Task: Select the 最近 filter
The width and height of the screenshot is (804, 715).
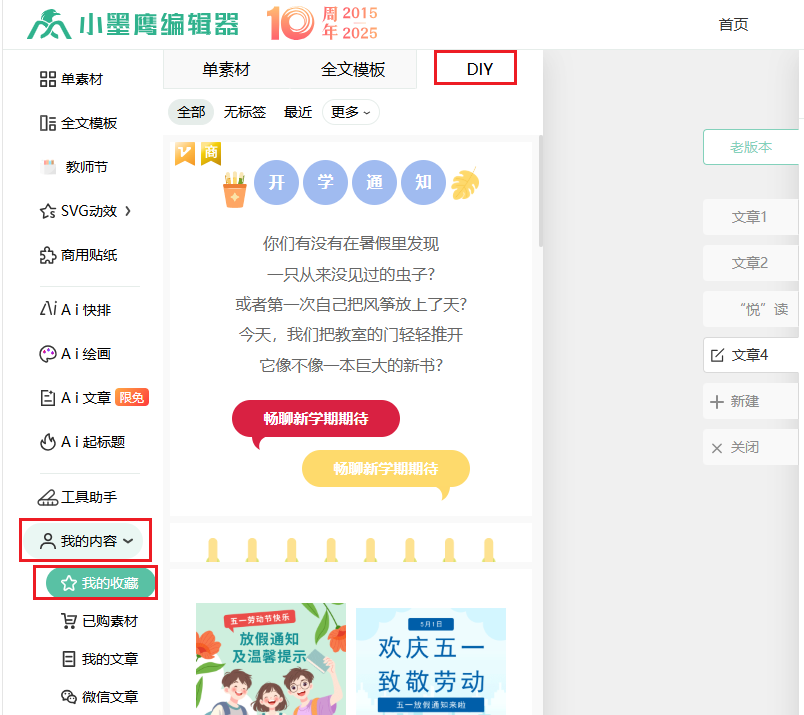Action: (298, 112)
